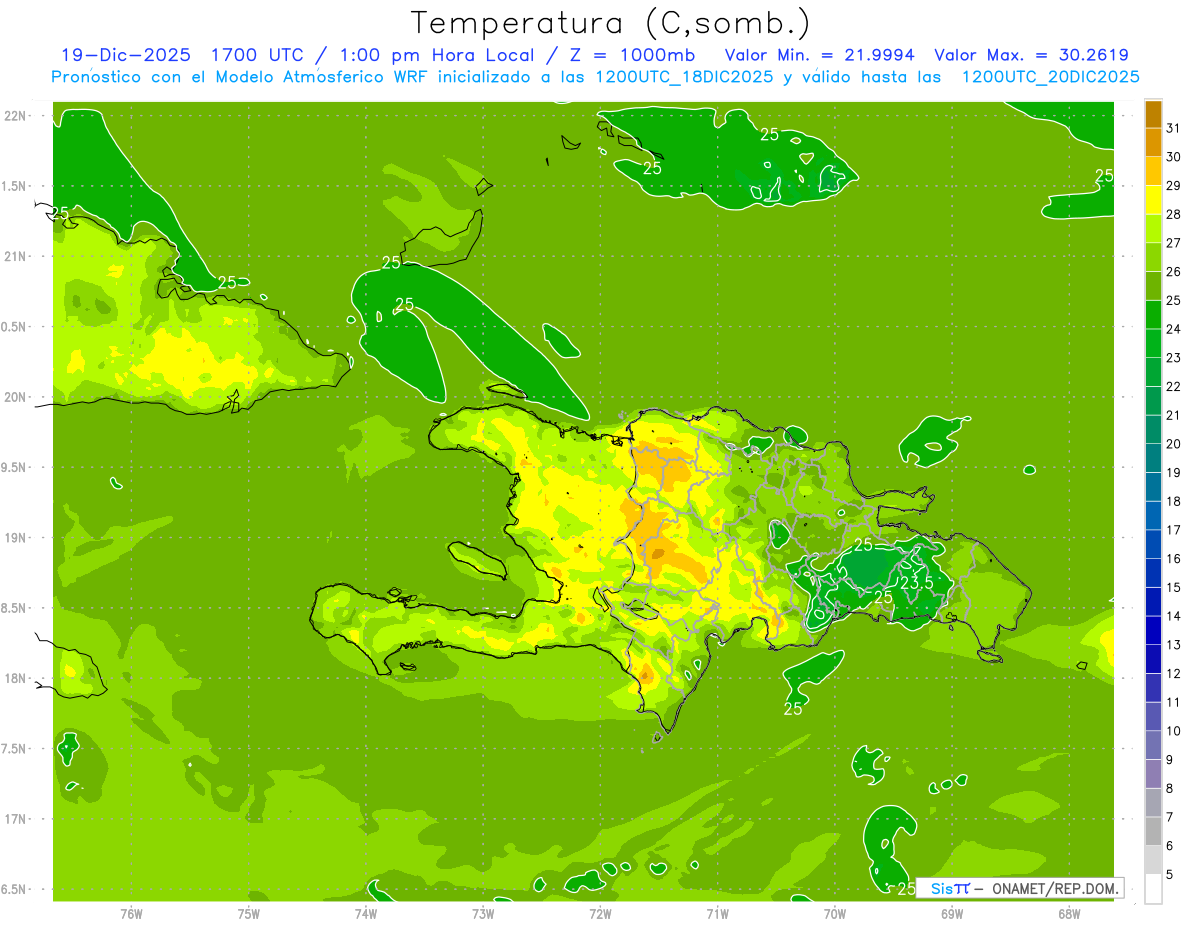Click the '7' colorbar value
This screenshot has height=927, width=1200.
coord(1170,817)
